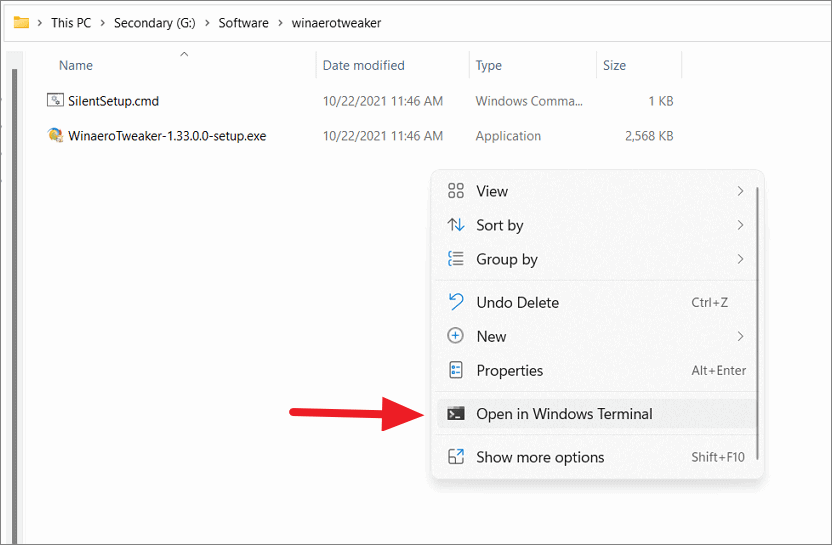Screen dimensions: 832x545
Task: Select Open in Windows Terminal
Action: [596, 413]
